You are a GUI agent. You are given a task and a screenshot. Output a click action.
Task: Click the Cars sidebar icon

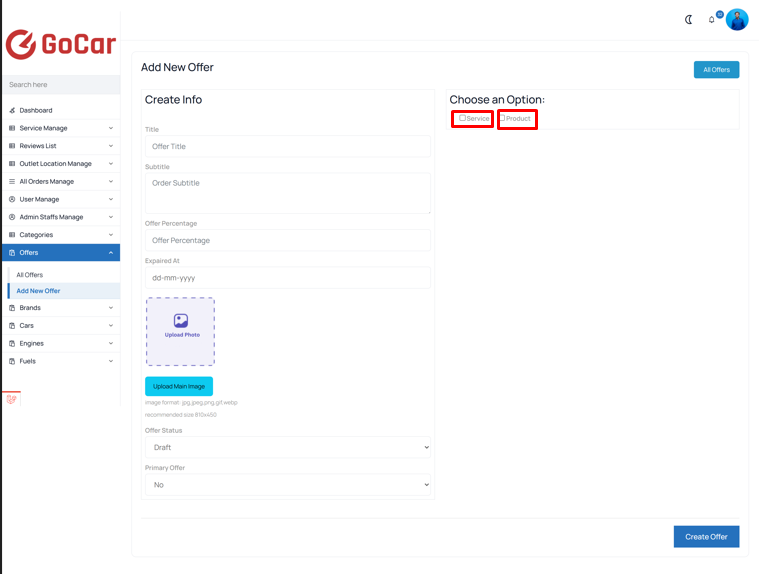pyautogui.click(x=12, y=326)
